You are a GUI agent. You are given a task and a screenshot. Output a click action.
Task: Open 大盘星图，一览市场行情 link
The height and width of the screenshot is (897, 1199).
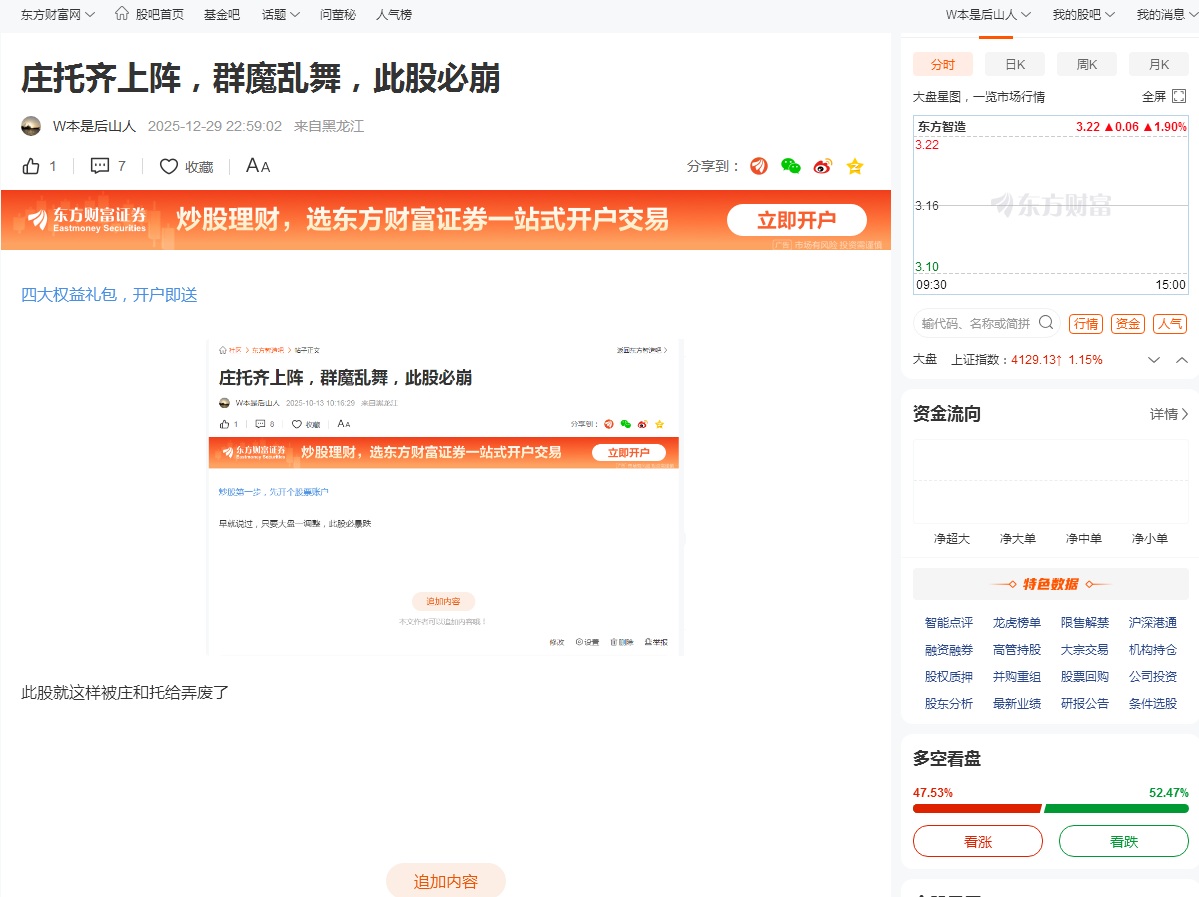[x=979, y=96]
